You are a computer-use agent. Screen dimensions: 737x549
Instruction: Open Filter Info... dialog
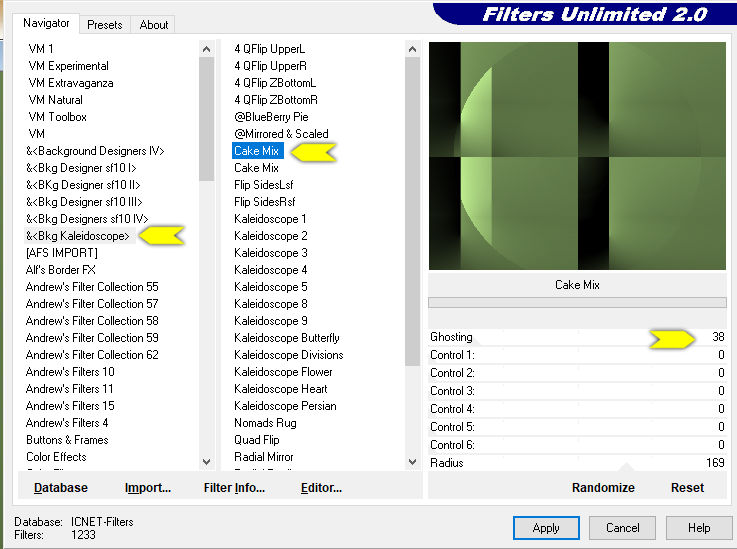[234, 488]
